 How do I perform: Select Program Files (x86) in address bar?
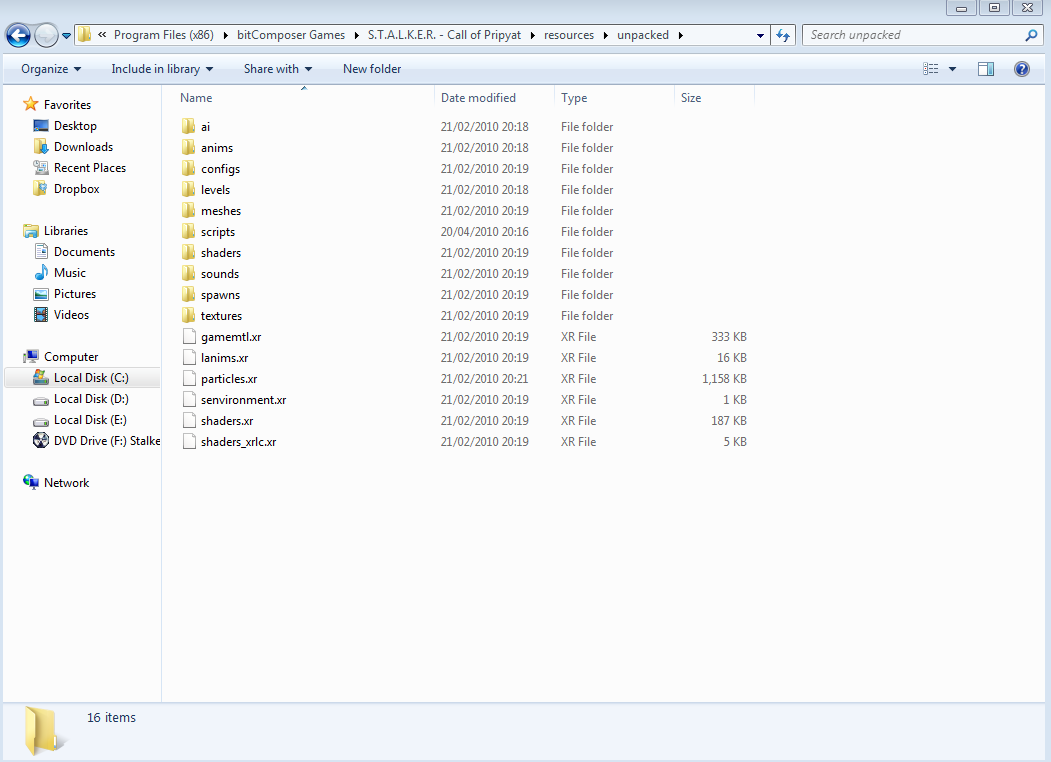click(164, 35)
